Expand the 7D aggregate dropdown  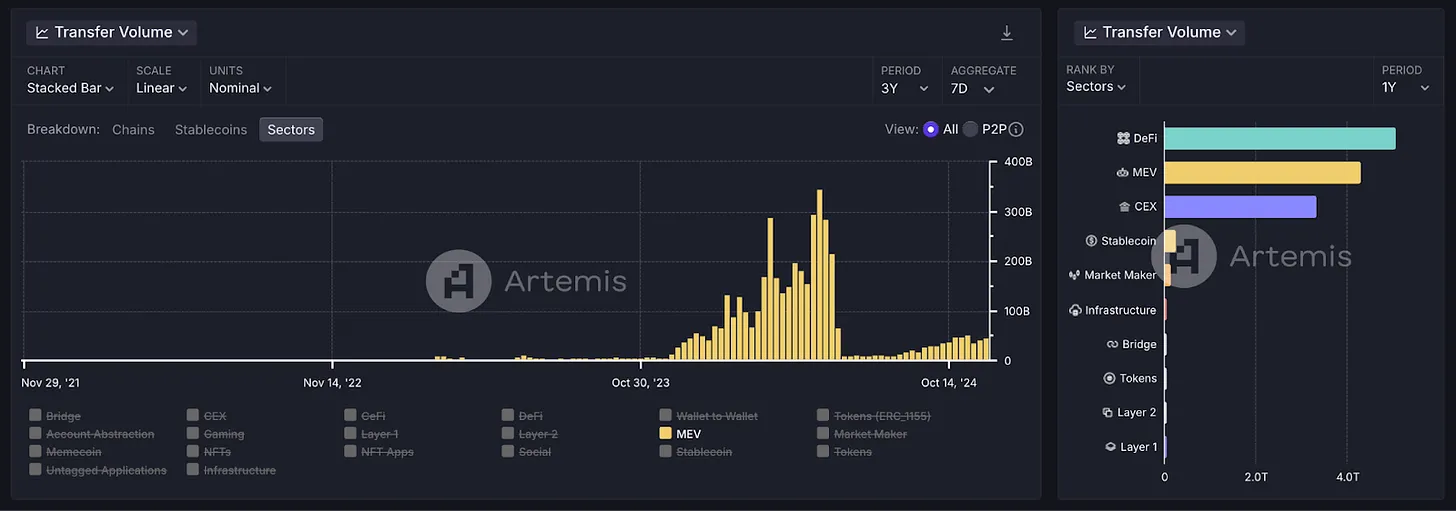pos(972,88)
